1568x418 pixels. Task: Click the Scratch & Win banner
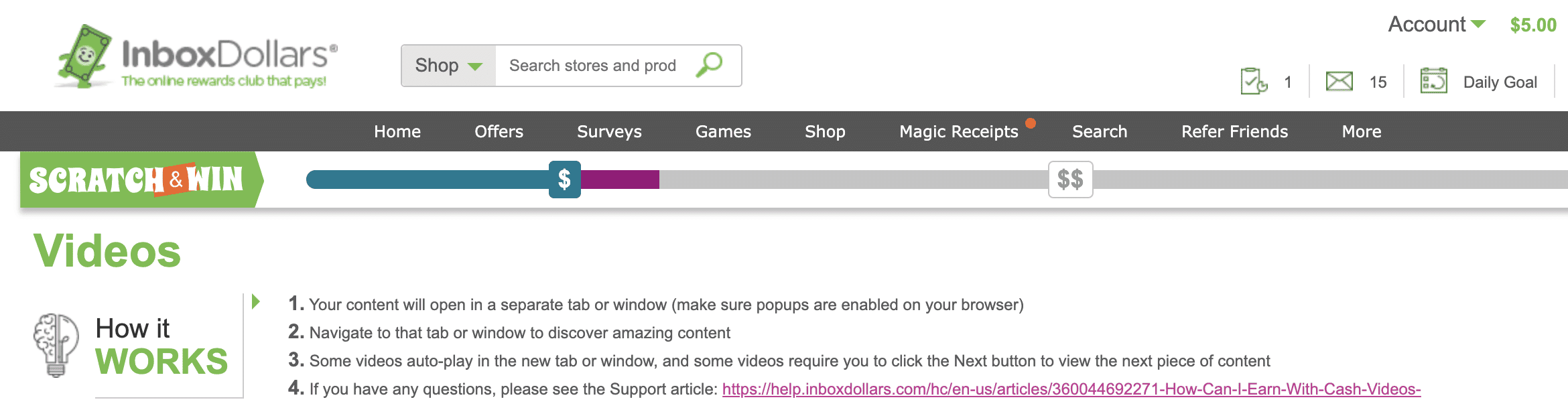click(137, 180)
